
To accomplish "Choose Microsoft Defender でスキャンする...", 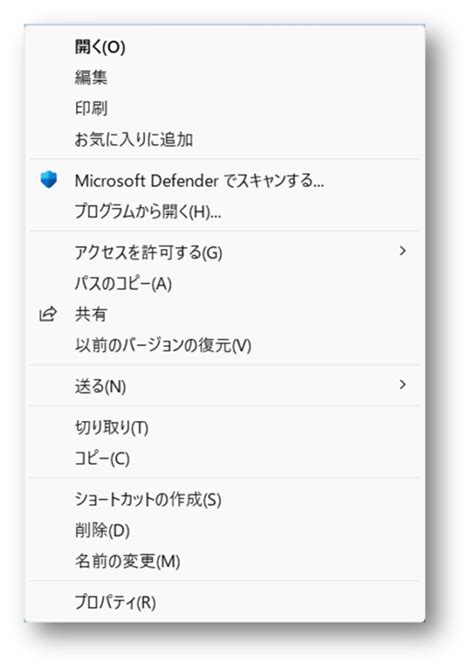I will pyautogui.click(x=225, y=180).
